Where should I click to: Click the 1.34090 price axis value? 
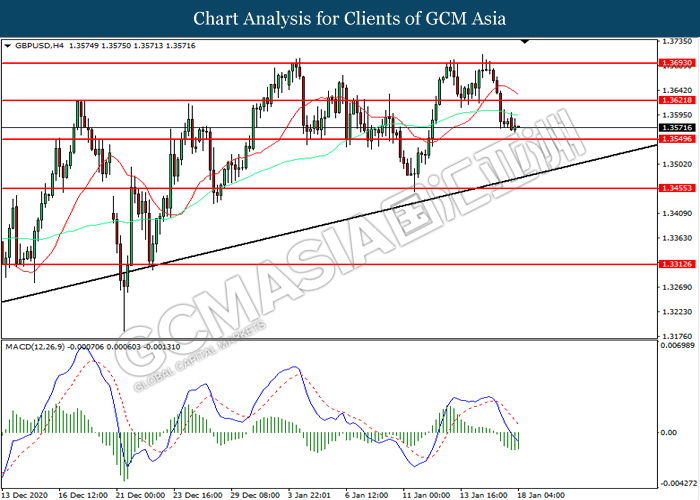[677, 213]
